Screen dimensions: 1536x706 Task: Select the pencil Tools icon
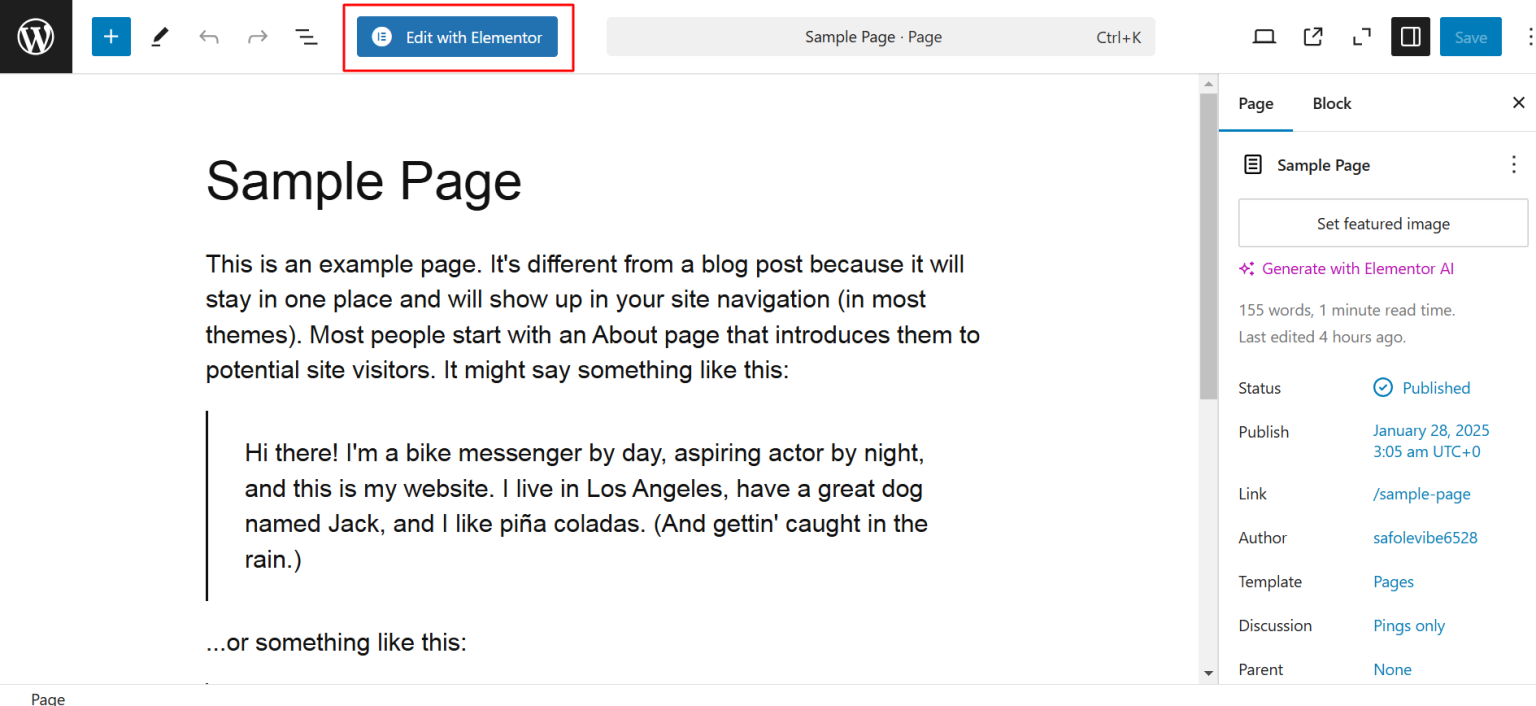(160, 37)
